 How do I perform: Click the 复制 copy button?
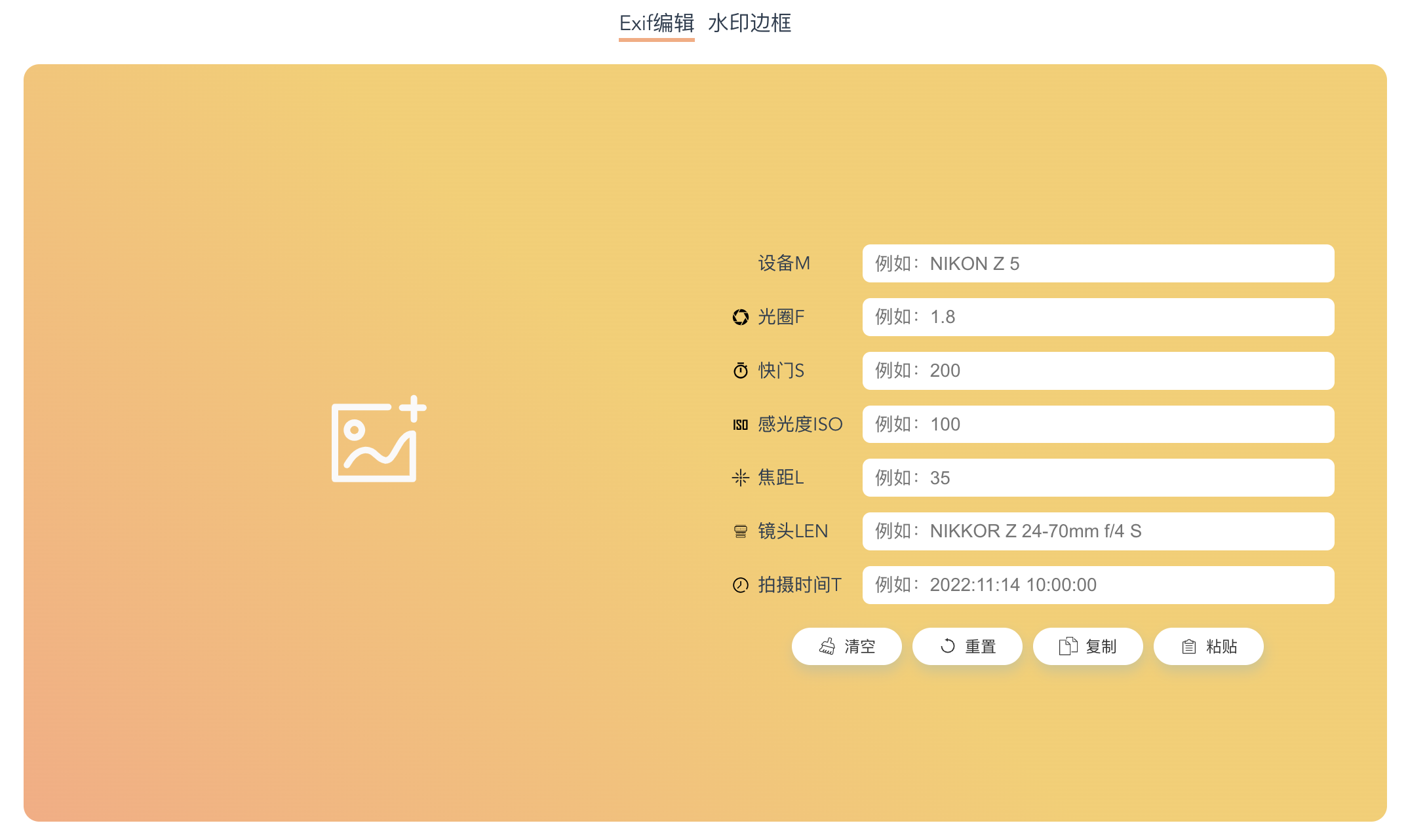(x=1088, y=647)
